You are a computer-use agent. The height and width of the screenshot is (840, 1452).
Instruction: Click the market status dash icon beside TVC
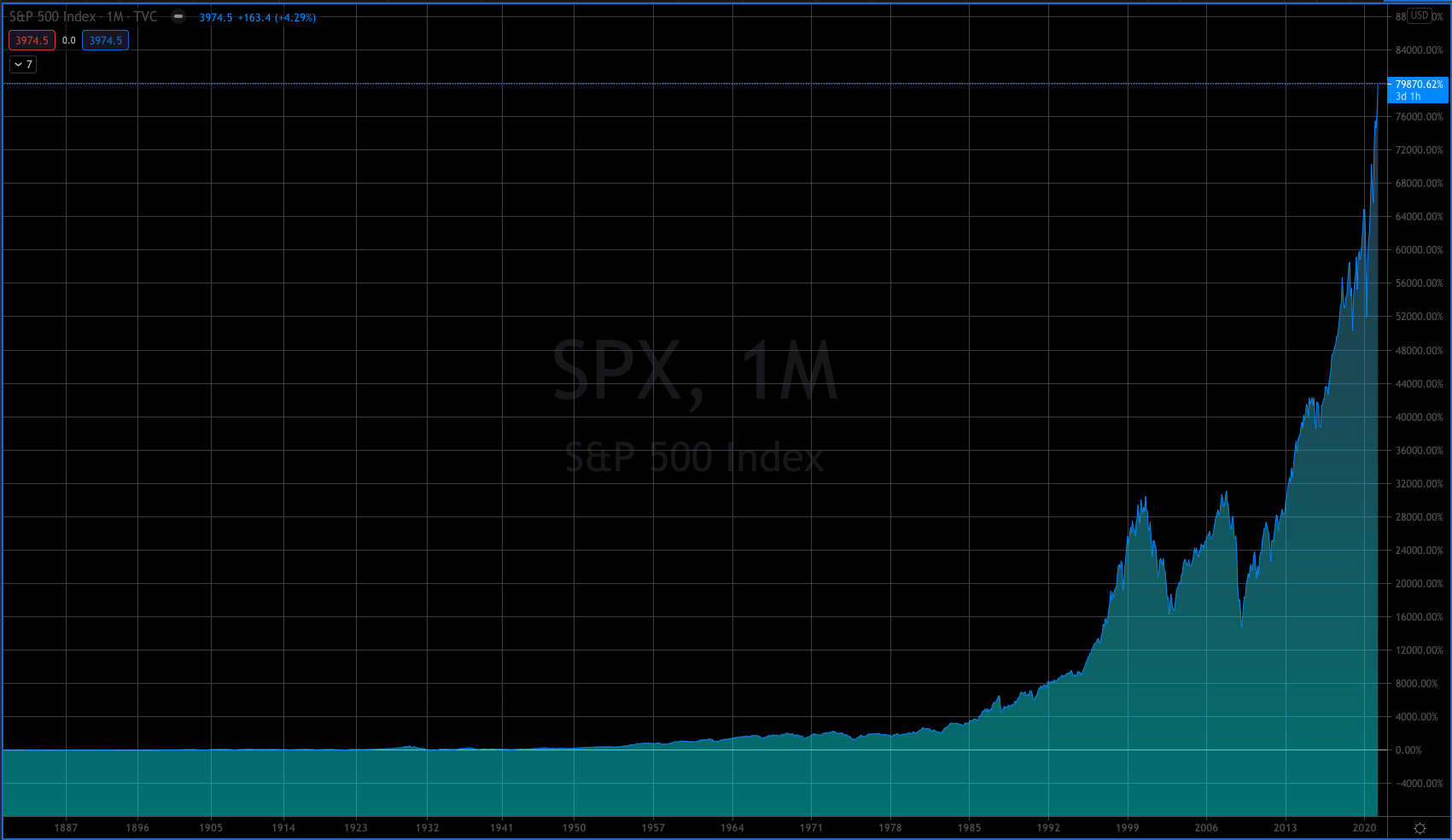pos(178,16)
